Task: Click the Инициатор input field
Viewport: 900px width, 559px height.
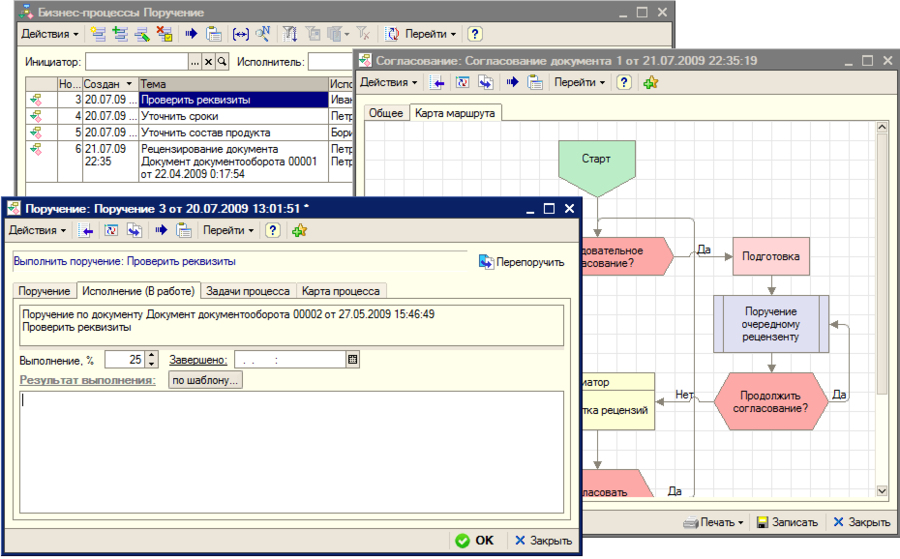Action: click(137, 61)
